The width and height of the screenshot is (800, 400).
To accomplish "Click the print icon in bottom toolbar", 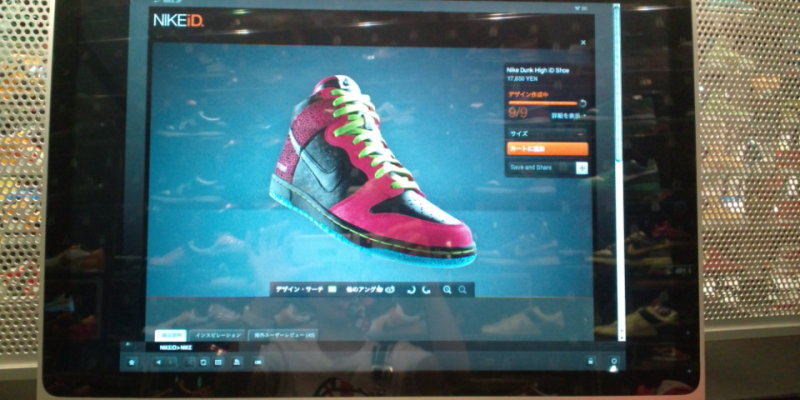I will (x=237, y=362).
